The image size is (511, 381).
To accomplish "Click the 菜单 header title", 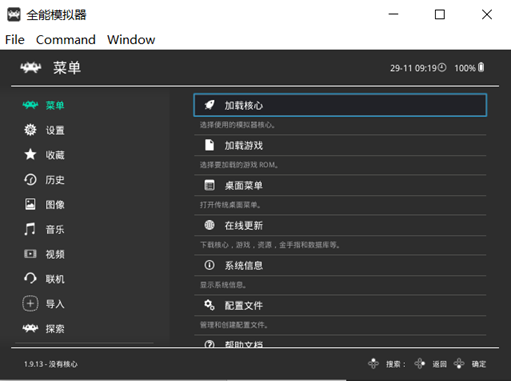I will pos(67,68).
